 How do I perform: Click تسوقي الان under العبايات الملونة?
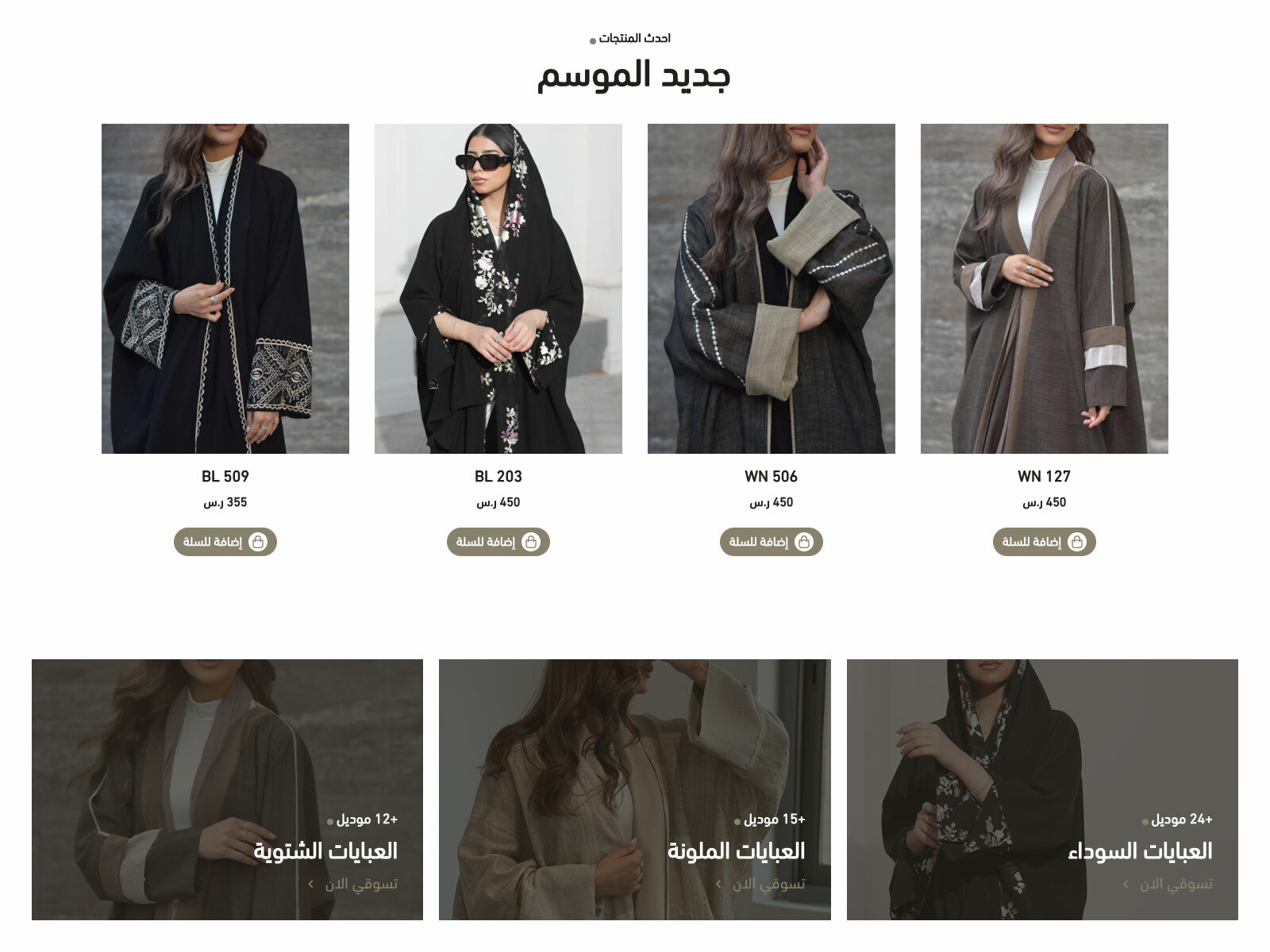(x=768, y=884)
